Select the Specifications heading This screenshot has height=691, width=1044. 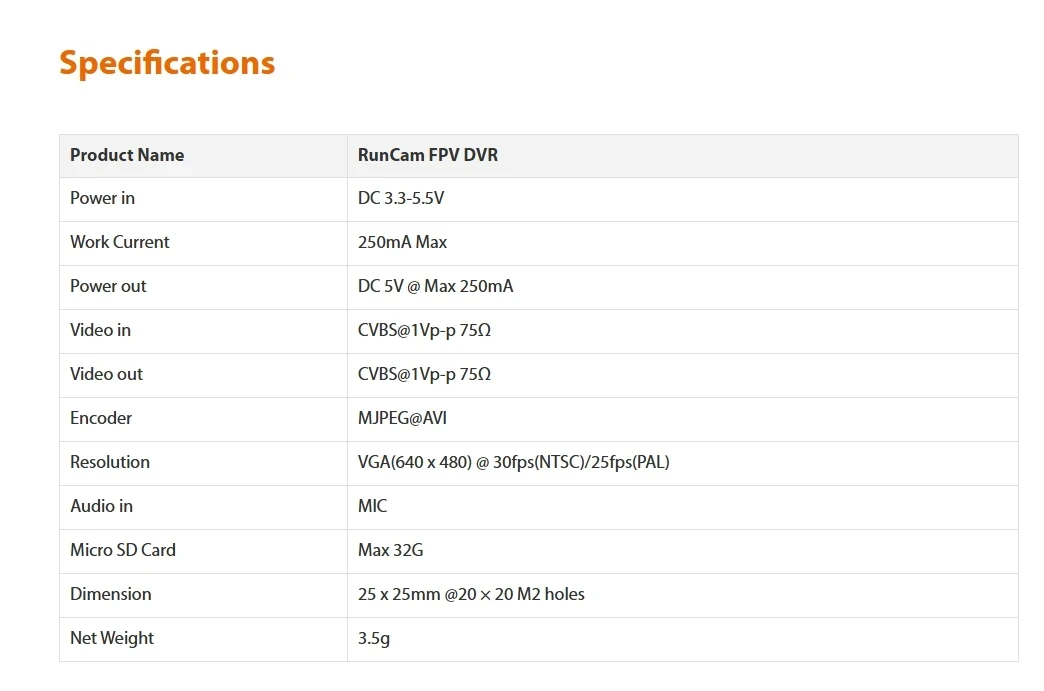167,64
